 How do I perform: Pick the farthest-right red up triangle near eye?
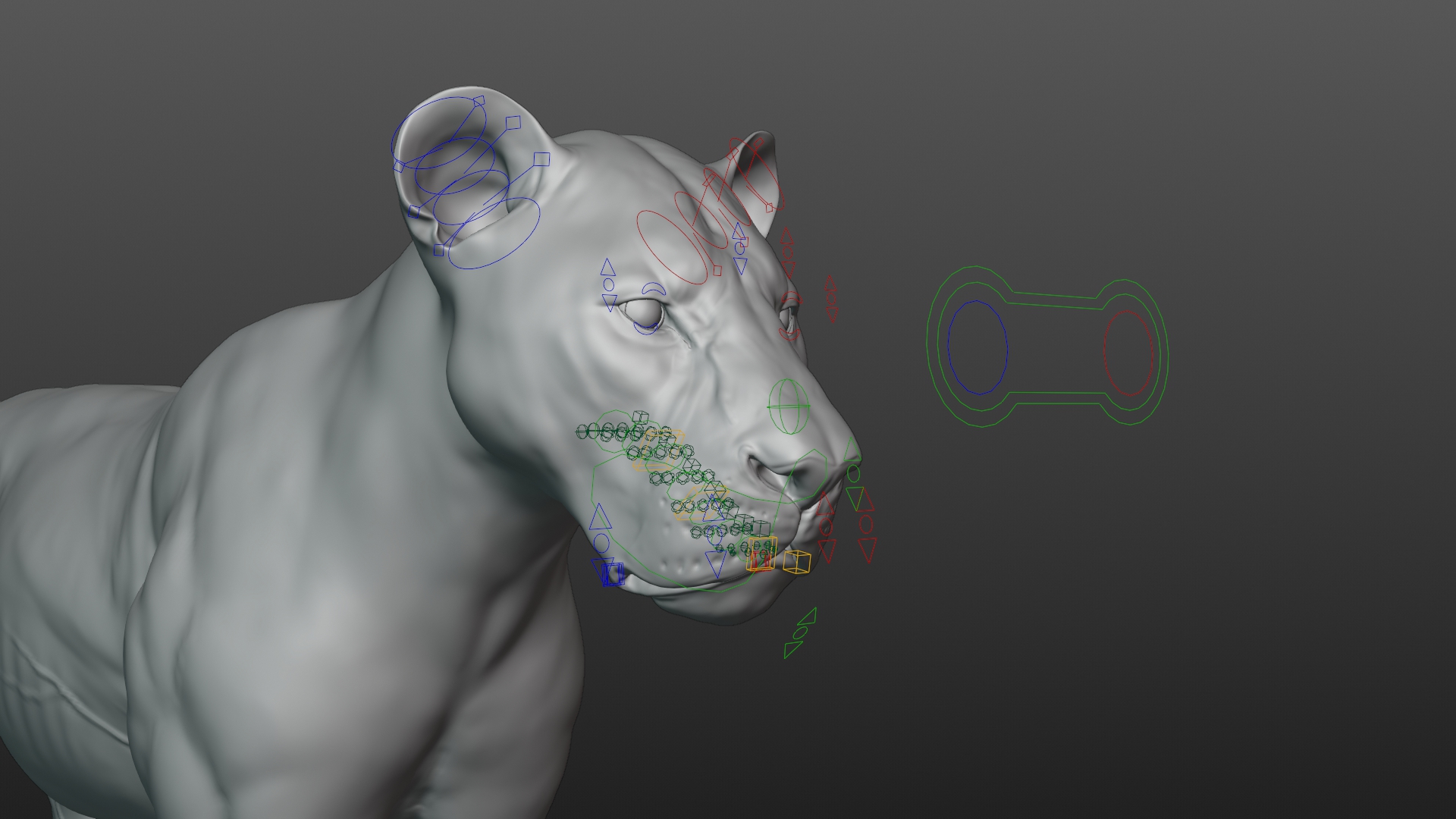(830, 283)
